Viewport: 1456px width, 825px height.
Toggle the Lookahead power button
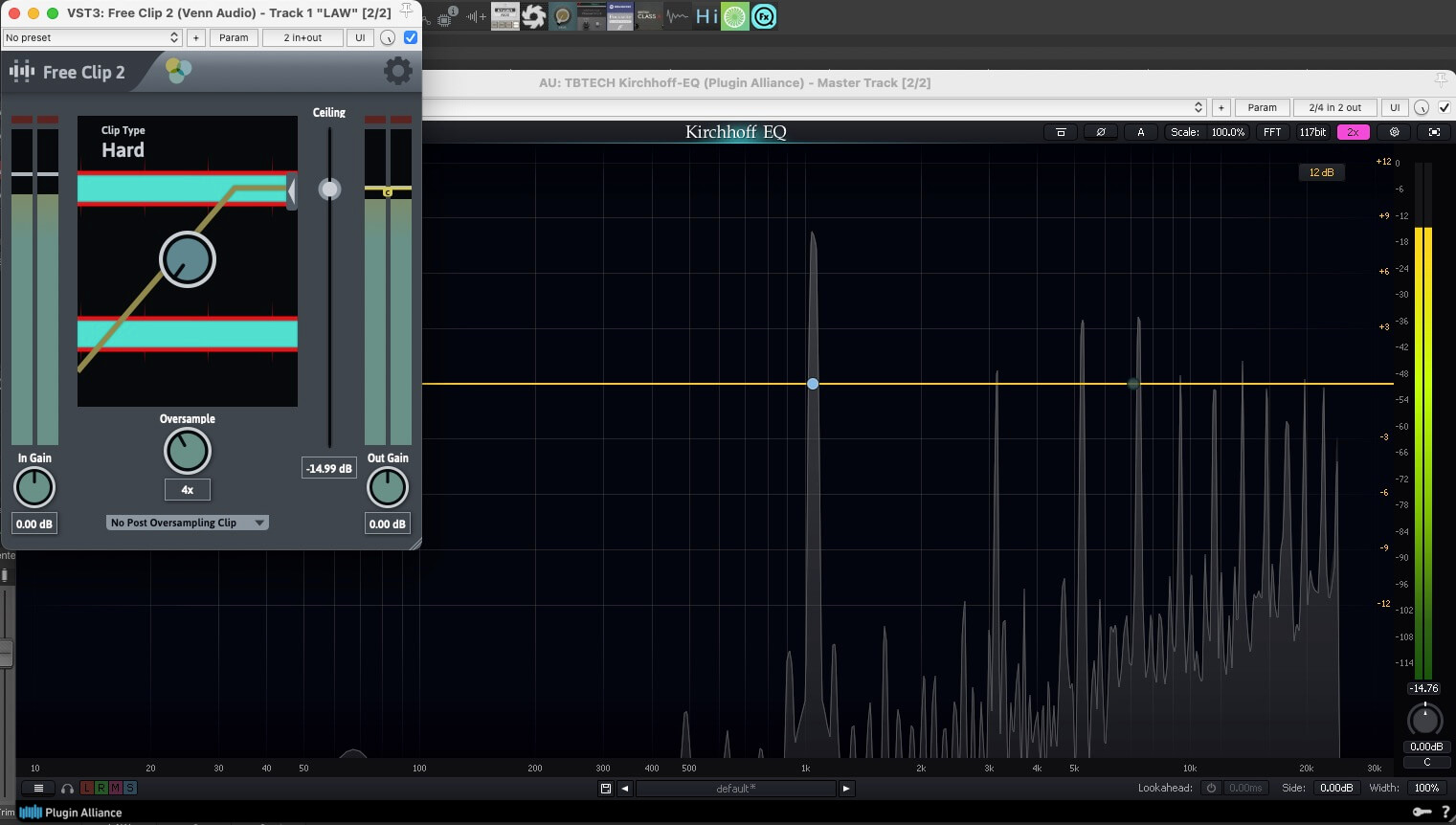click(1210, 788)
